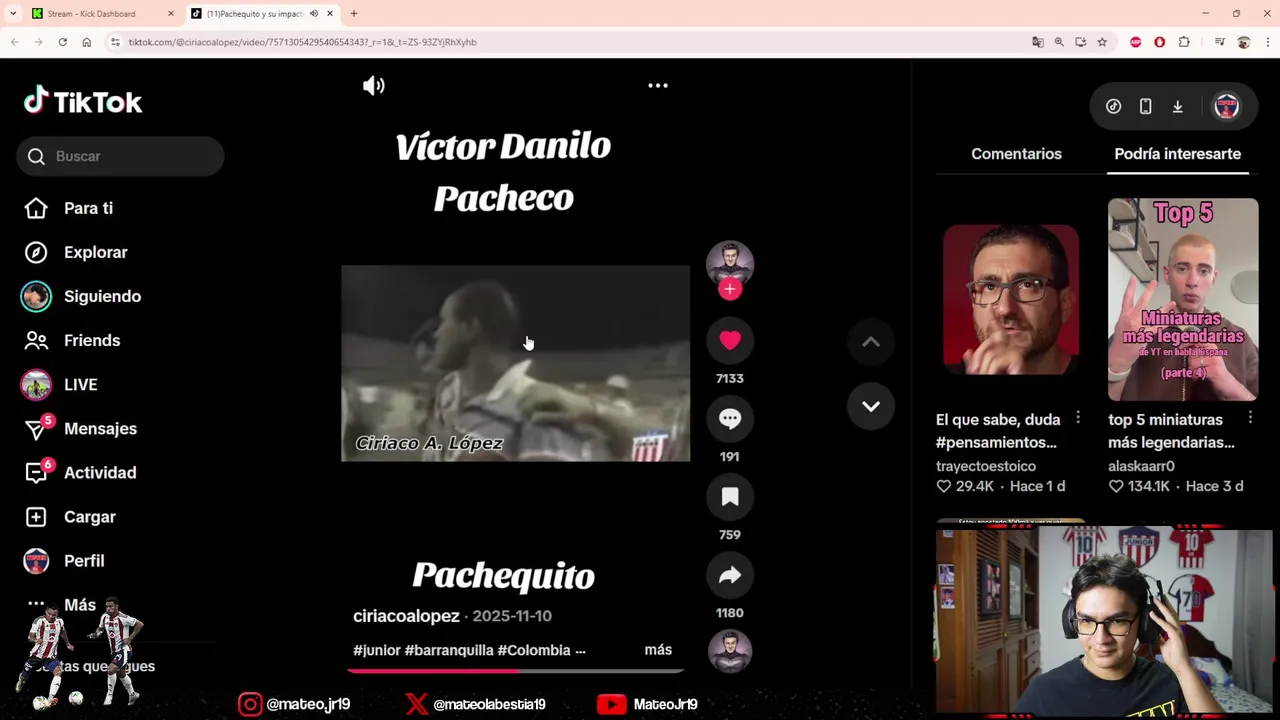Open Chrome three-dot menu
Viewport: 1280px width, 720px height.
pyautogui.click(x=1266, y=42)
